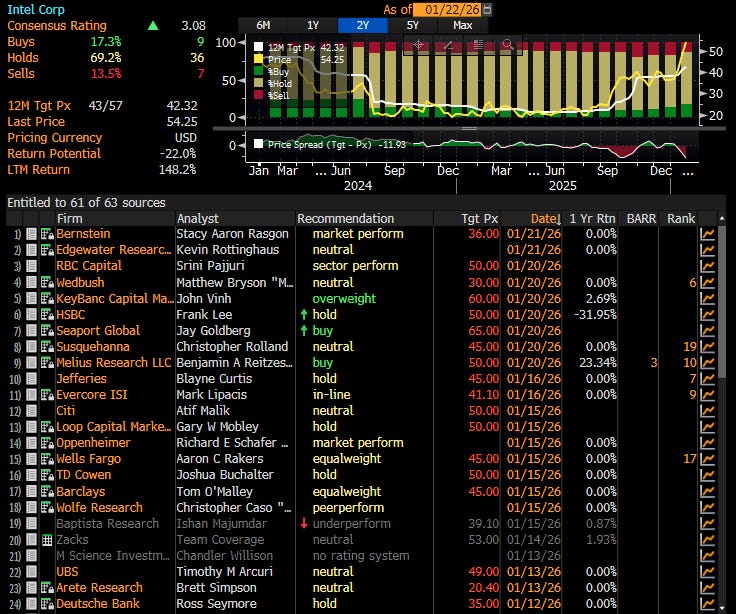Click chart icon in Melius Research row

[x=707, y=363]
